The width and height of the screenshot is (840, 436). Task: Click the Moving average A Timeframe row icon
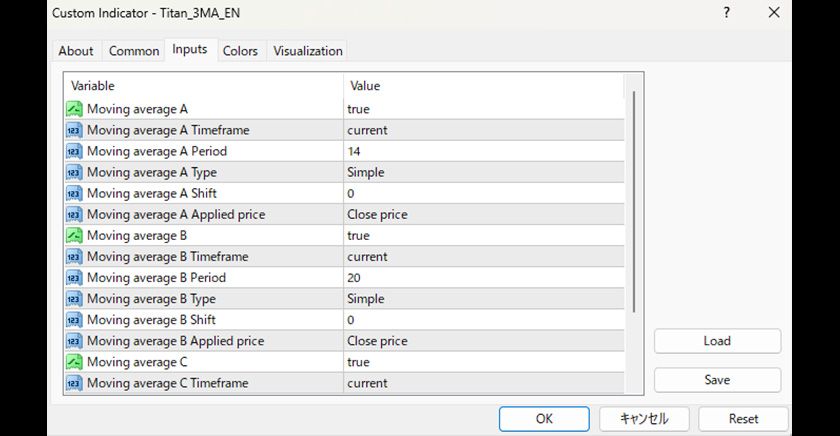(75, 130)
